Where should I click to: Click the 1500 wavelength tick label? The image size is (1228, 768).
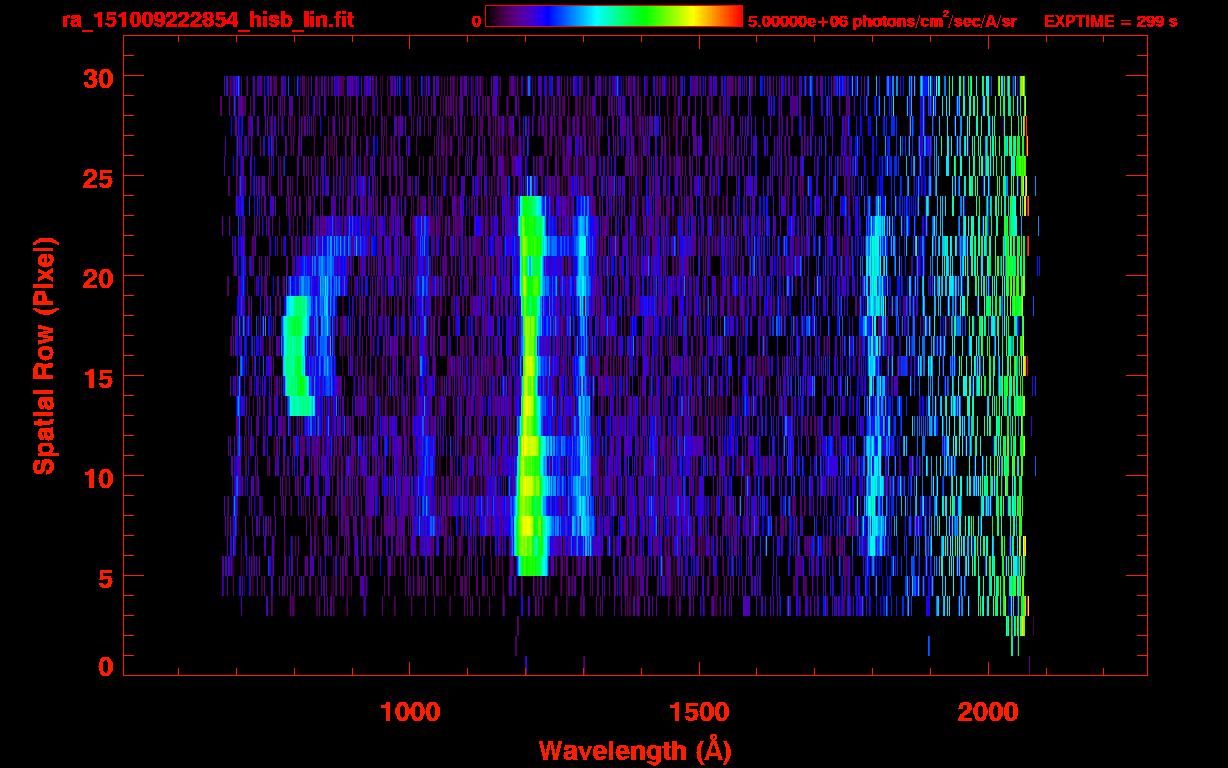pos(699,712)
